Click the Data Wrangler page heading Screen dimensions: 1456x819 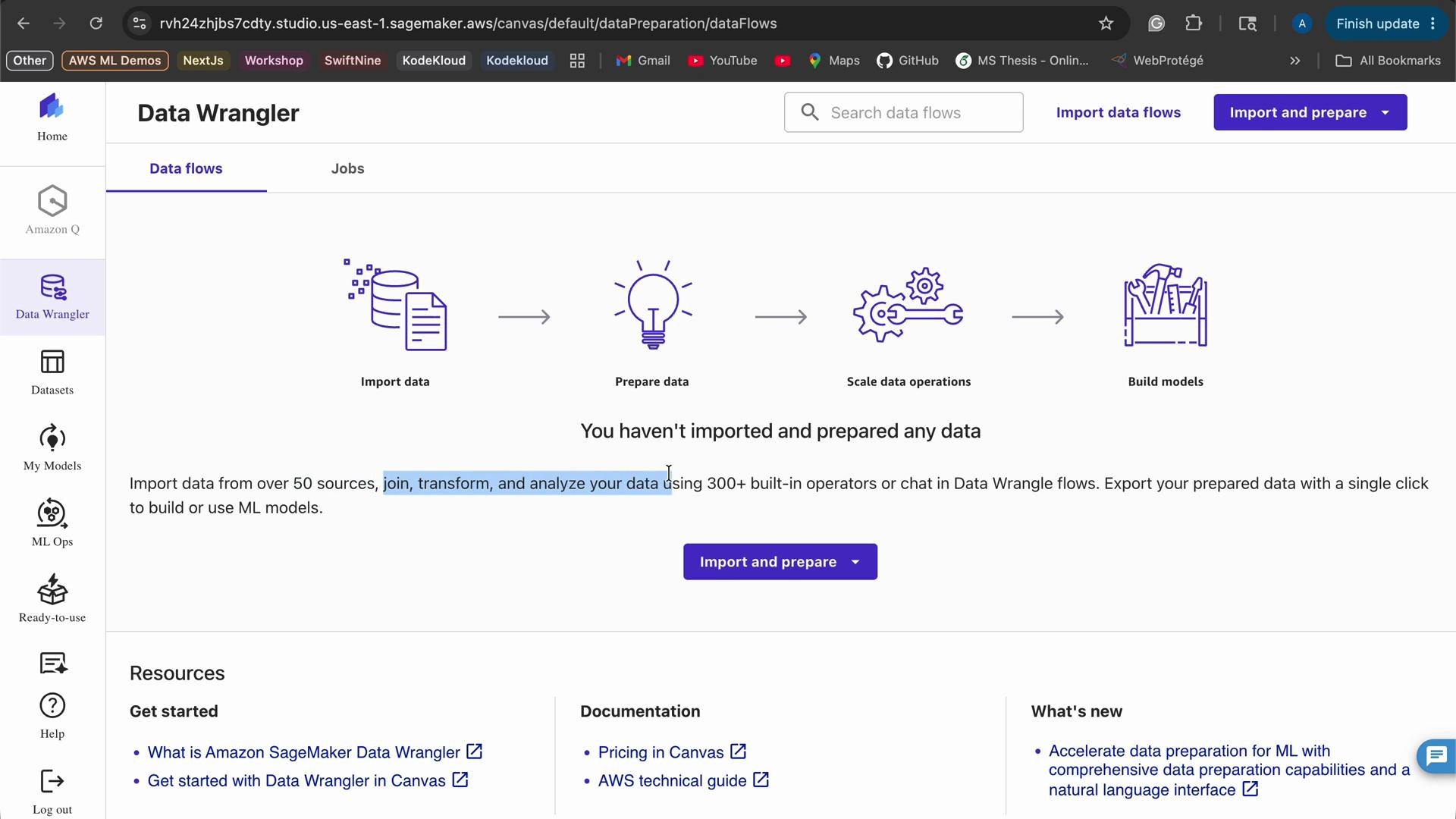(218, 113)
